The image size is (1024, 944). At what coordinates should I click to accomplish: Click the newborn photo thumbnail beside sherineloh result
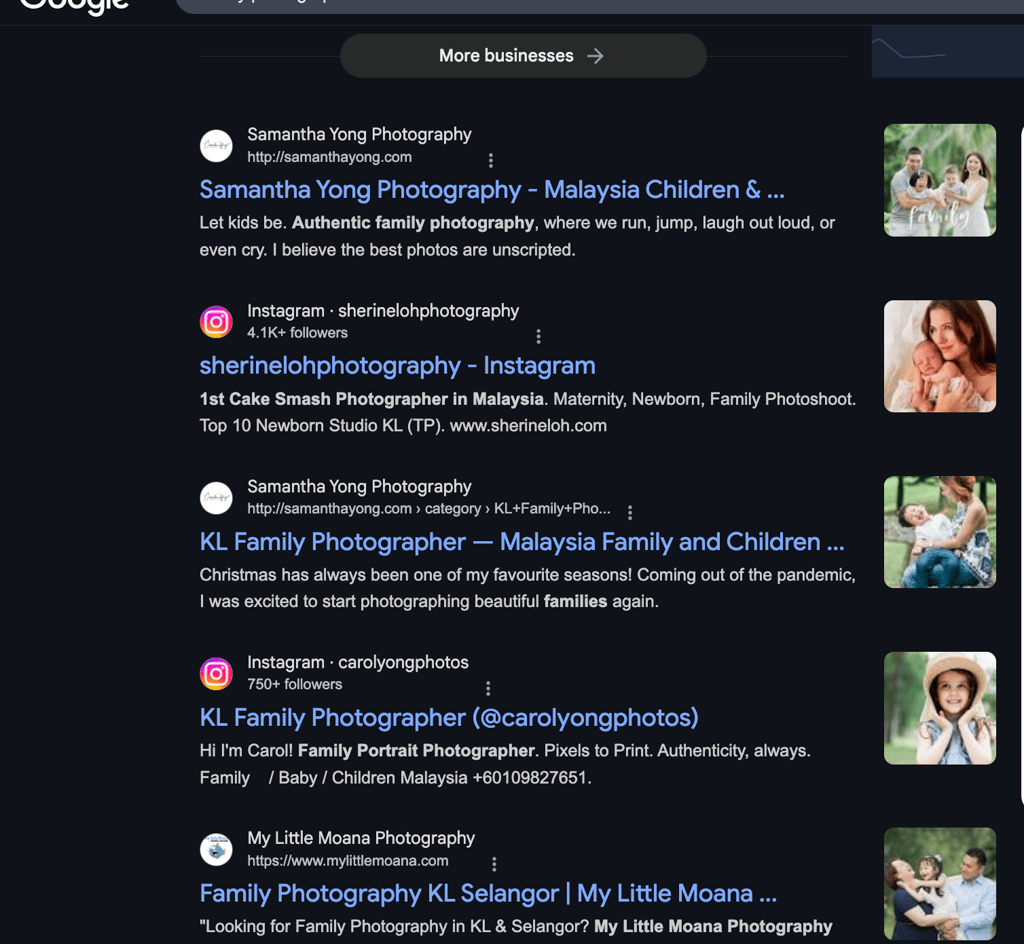pos(939,356)
